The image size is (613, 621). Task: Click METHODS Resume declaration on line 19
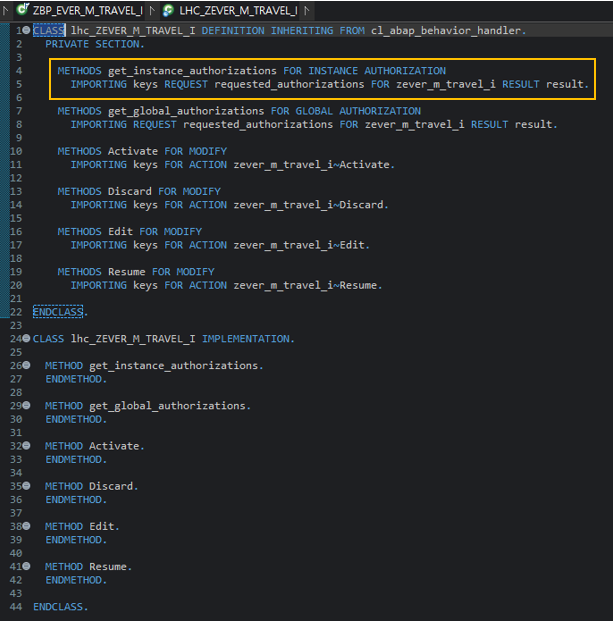(x=135, y=272)
